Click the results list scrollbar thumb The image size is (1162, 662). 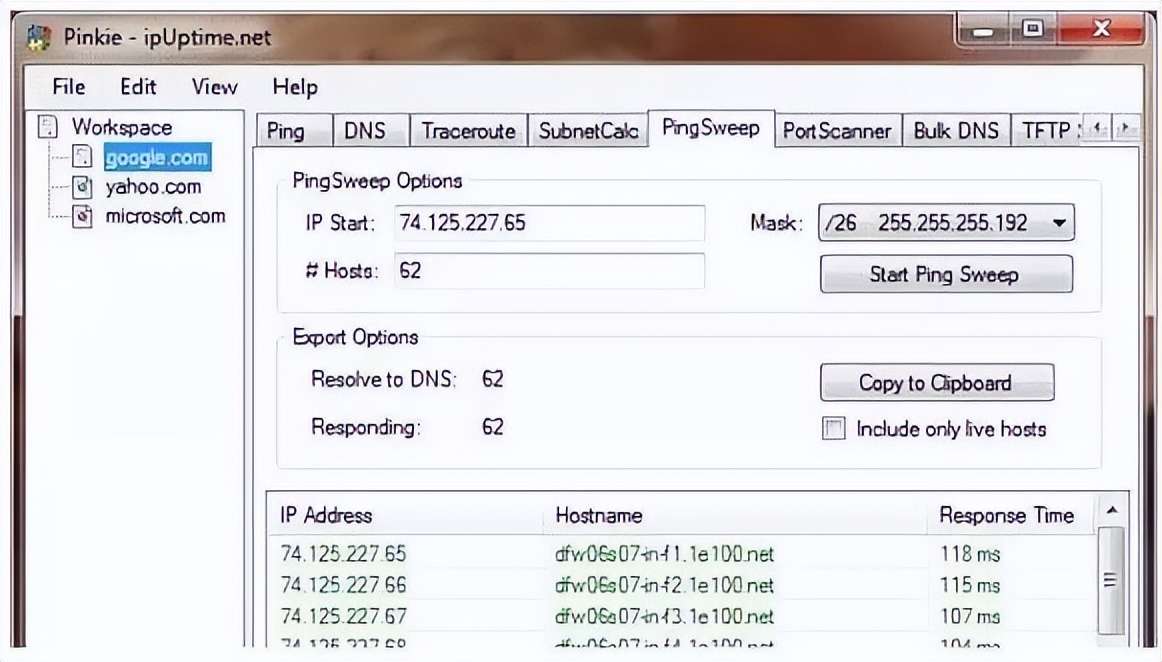point(1111,580)
